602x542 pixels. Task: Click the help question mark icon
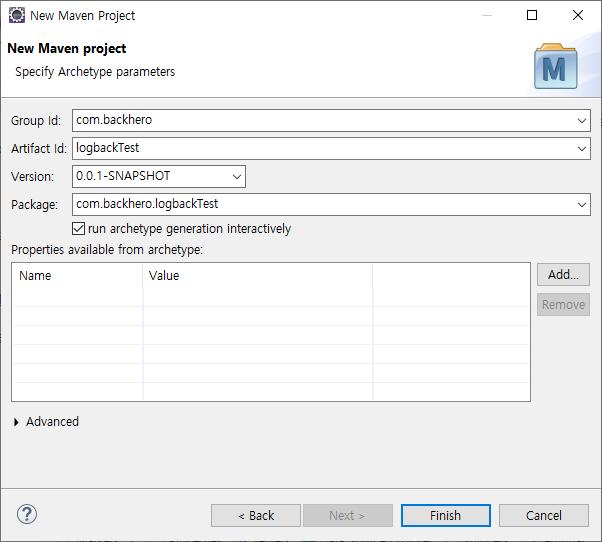coord(27,514)
